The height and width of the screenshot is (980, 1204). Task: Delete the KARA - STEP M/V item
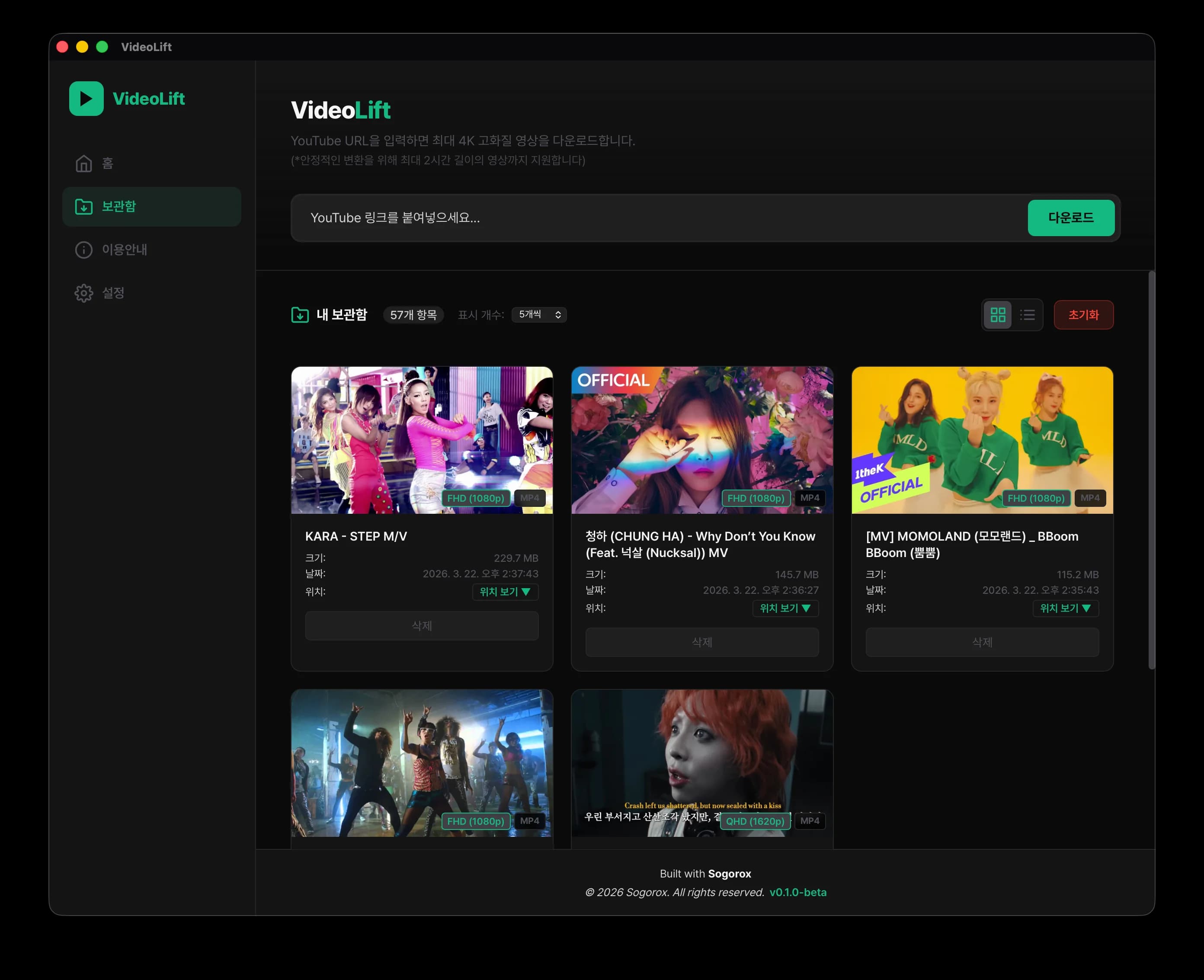click(x=422, y=625)
